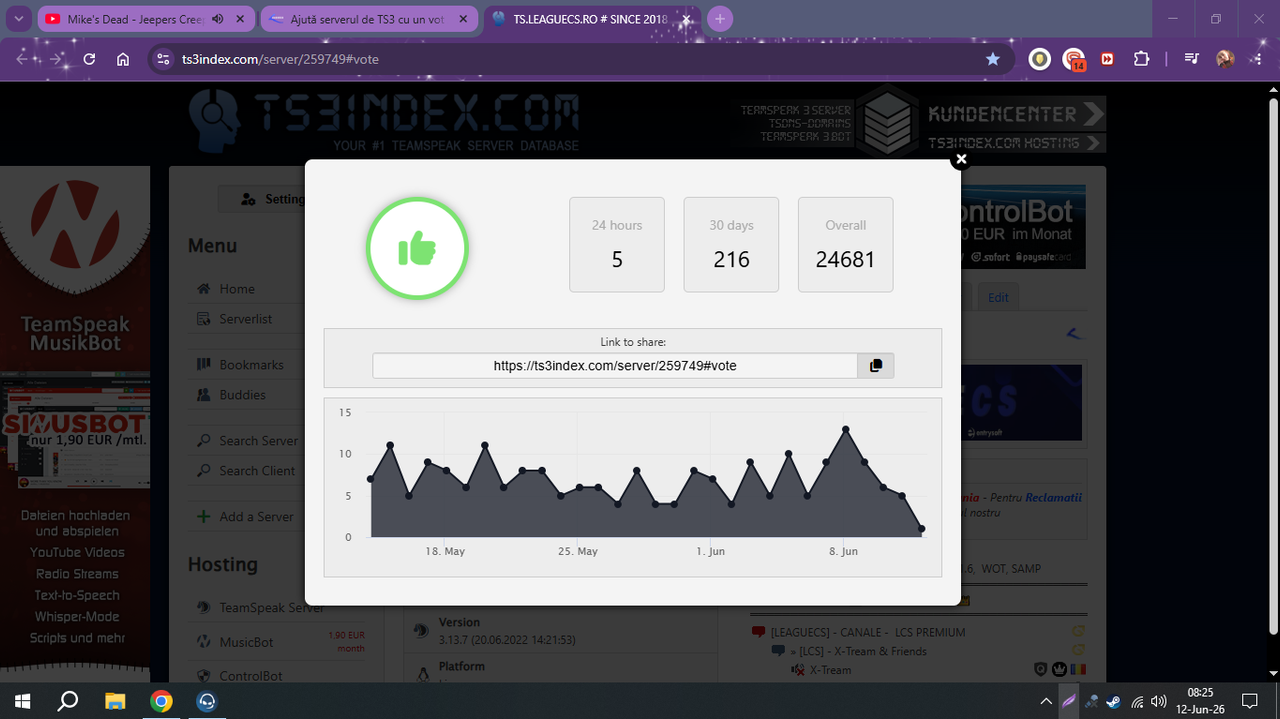1280x719 pixels.
Task: Click the last data point on the chart
Action: [x=922, y=529]
